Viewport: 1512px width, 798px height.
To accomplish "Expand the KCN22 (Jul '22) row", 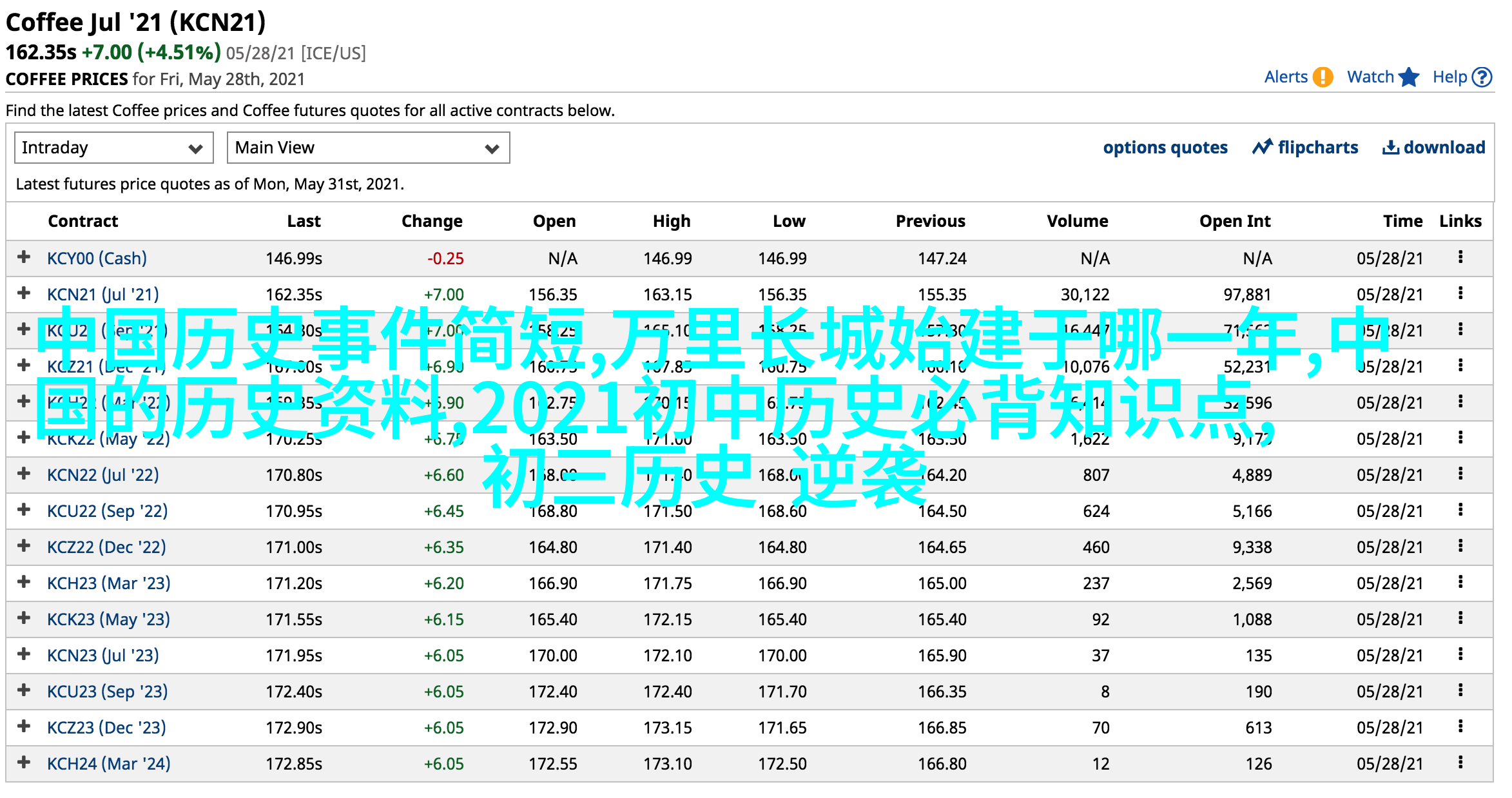I will click(x=24, y=474).
